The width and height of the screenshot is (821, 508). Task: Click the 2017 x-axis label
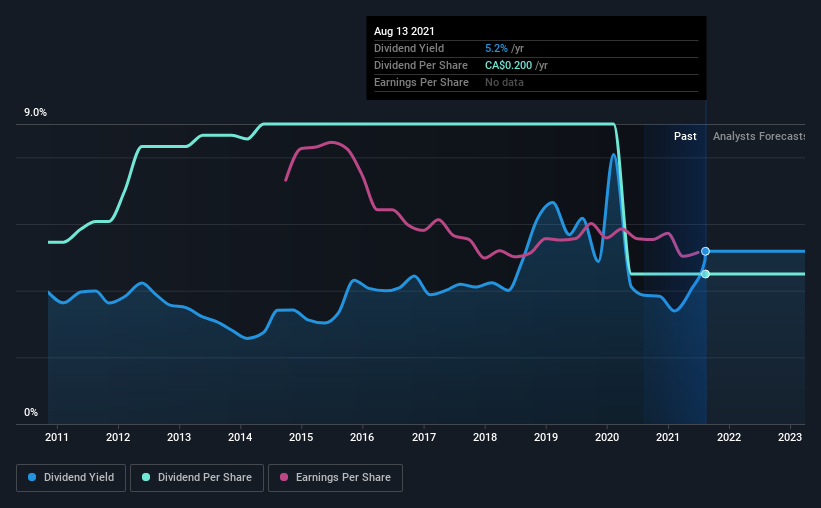click(424, 437)
